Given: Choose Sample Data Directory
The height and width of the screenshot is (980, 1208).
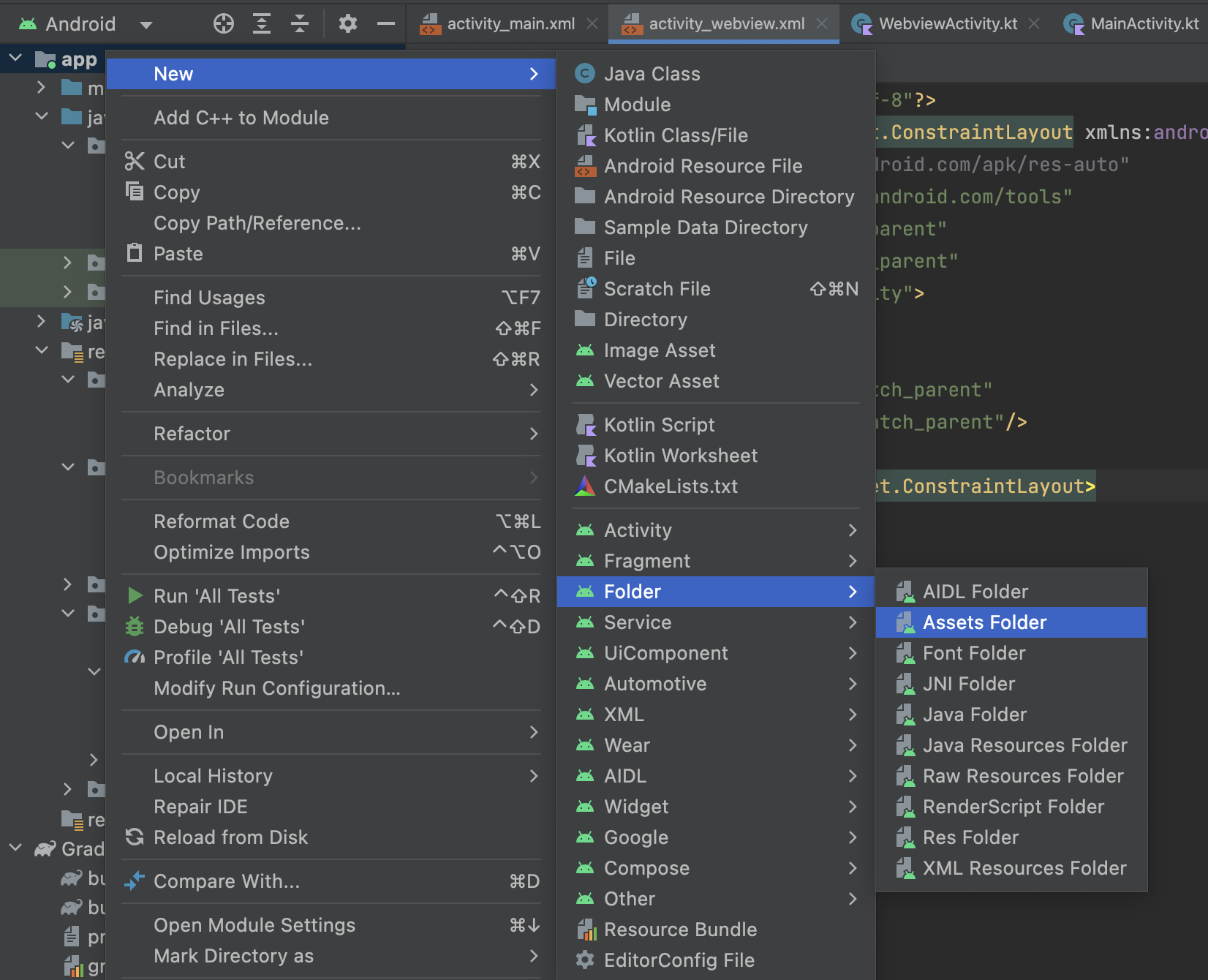Looking at the screenshot, I should click(716, 227).
